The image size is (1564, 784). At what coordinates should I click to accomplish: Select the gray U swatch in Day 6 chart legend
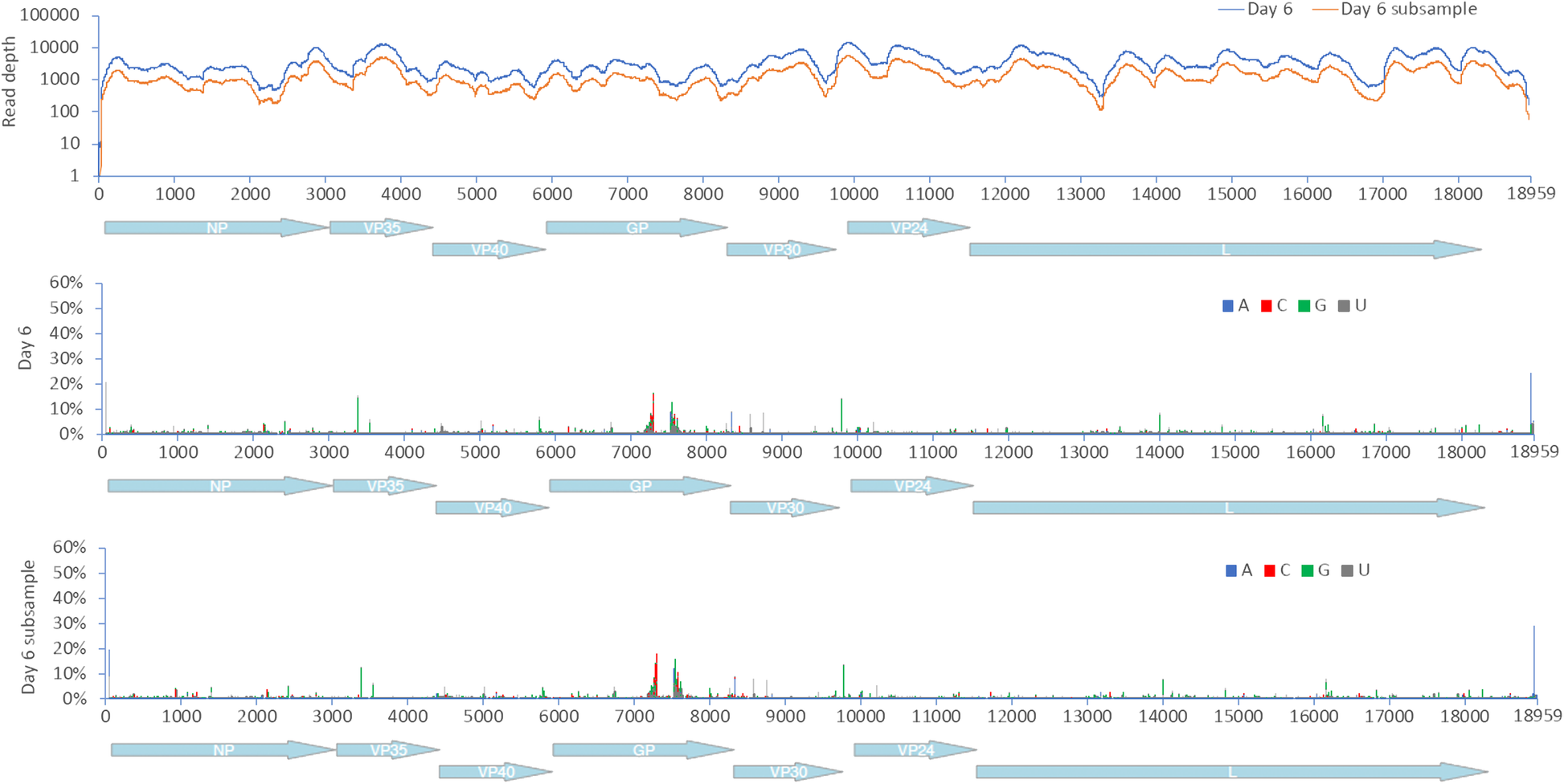[x=1345, y=306]
